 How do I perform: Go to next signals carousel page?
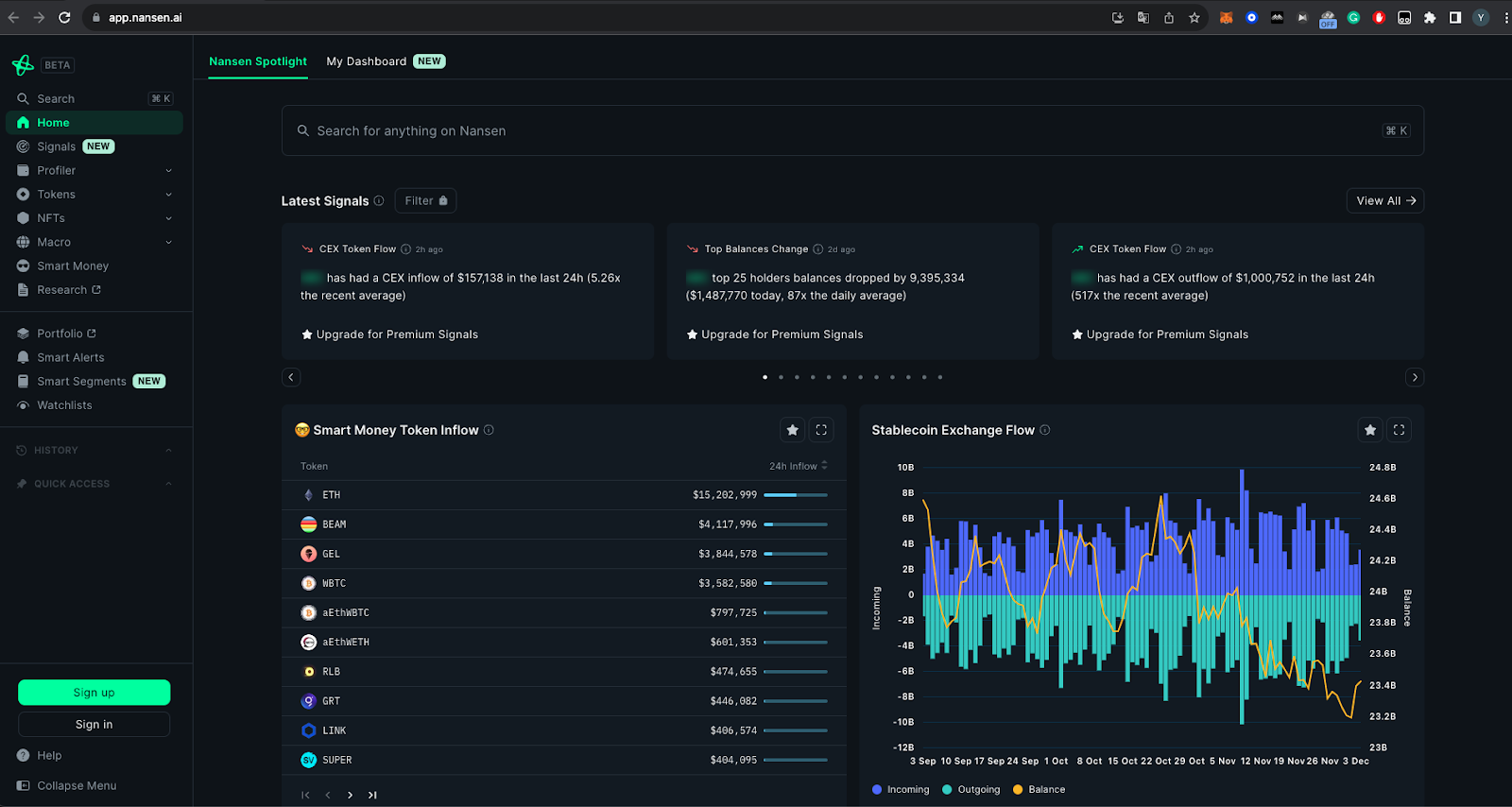(x=1414, y=377)
